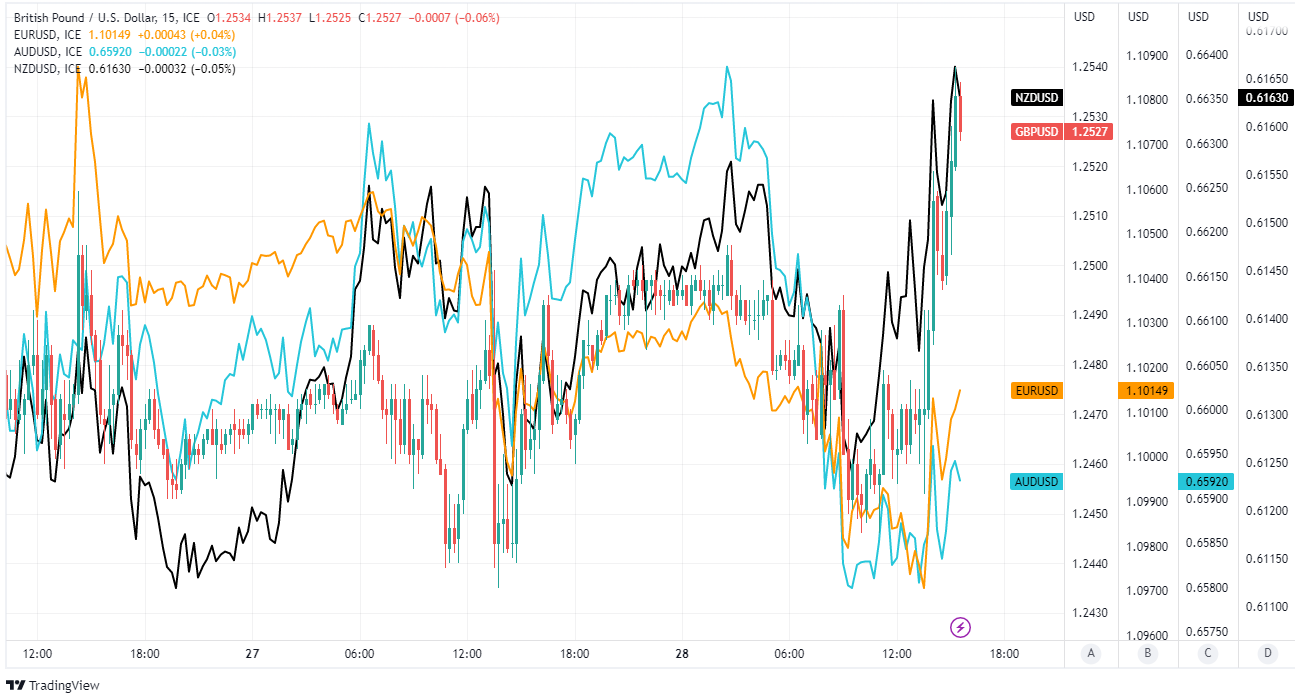Screen dimensions: 1295x696
Task: Open the EURUSD, ICE legend entry
Action: point(47,35)
